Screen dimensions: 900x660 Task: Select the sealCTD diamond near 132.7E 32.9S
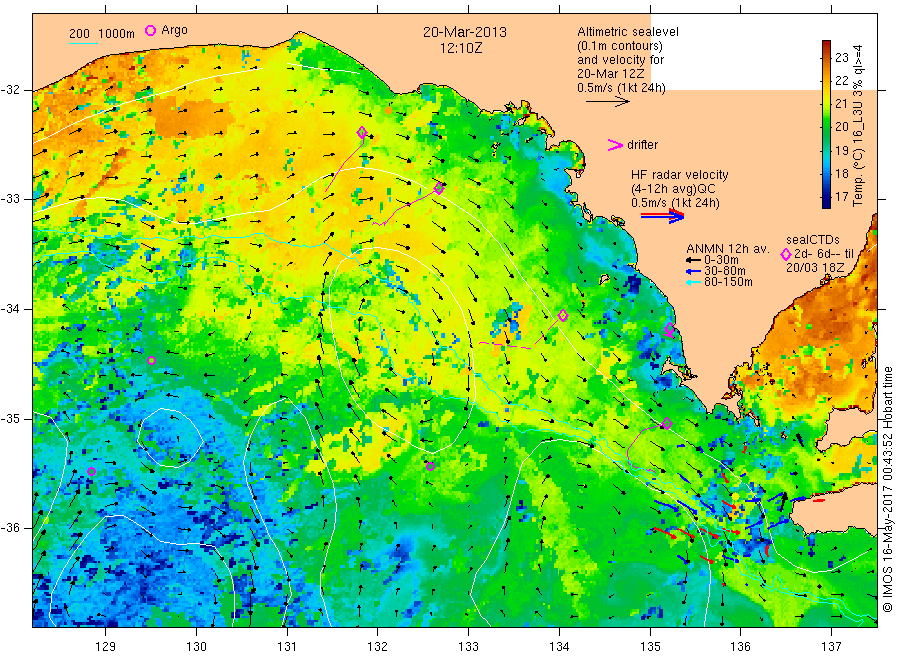(x=439, y=188)
